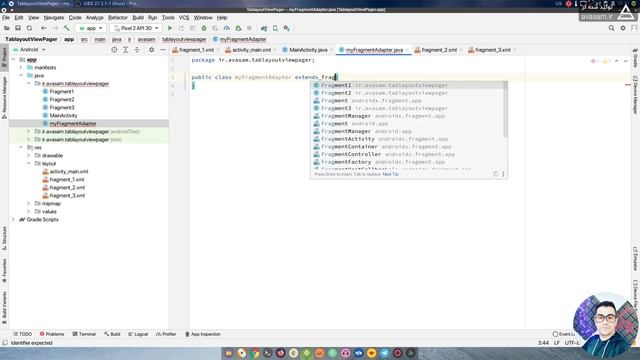Click tablayoutviewpager breadcrumb

point(184,39)
